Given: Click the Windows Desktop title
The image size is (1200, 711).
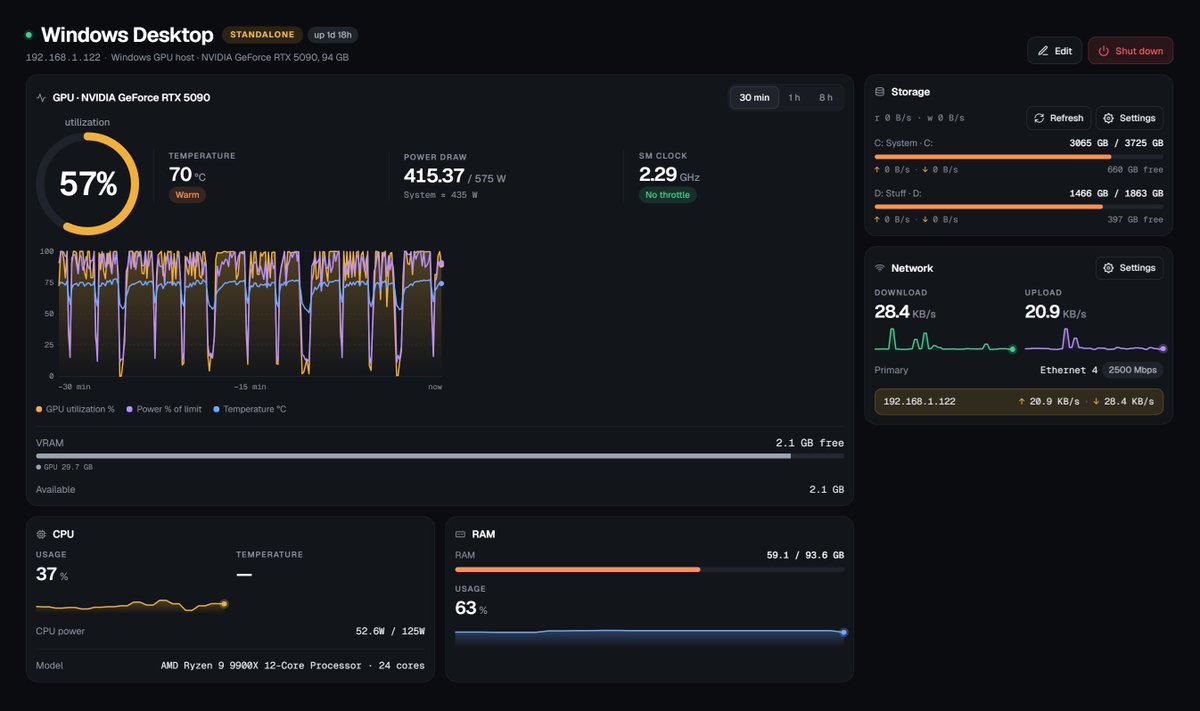Looking at the screenshot, I should pos(127,35).
